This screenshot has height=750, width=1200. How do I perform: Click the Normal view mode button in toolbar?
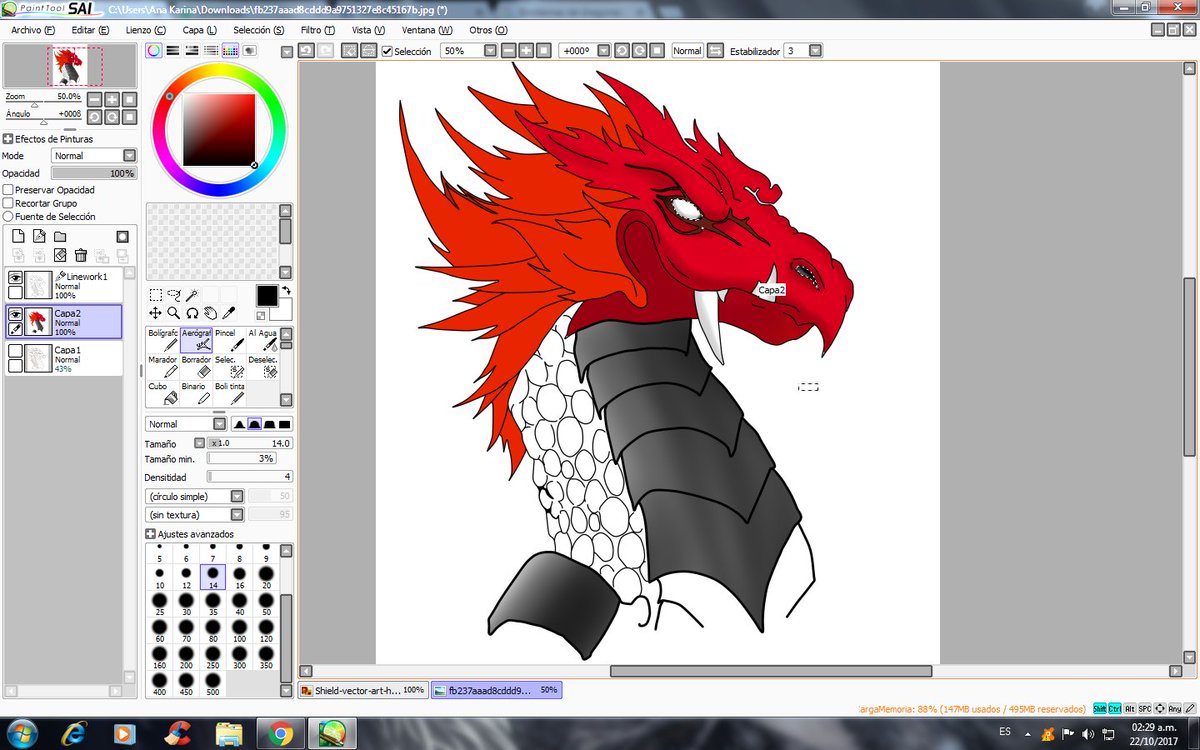tap(687, 50)
